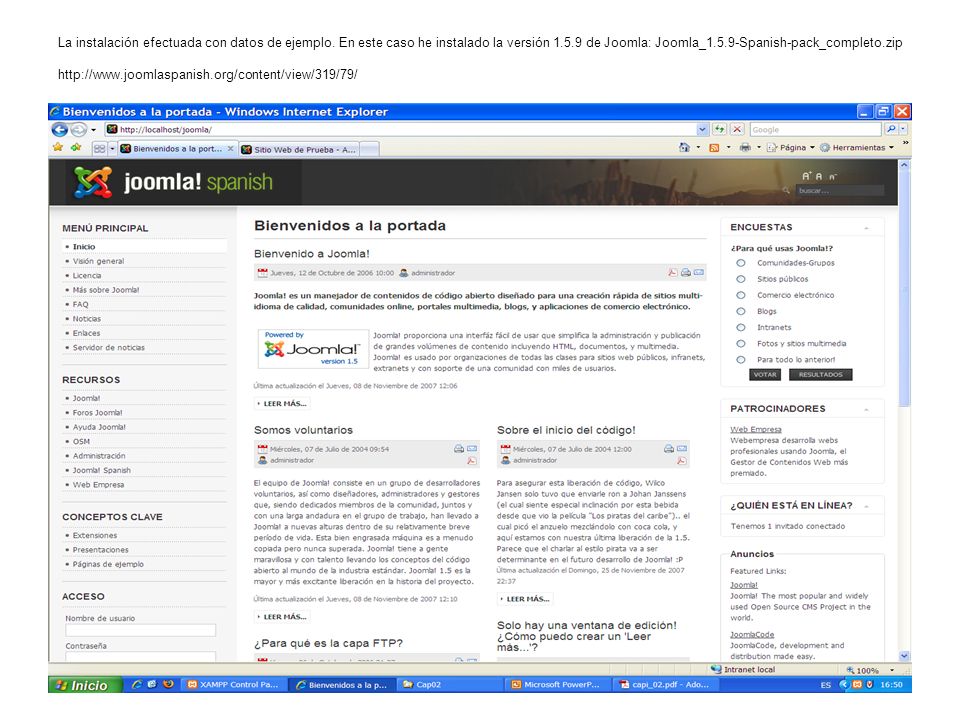Open a new blank browser tab

point(369,149)
